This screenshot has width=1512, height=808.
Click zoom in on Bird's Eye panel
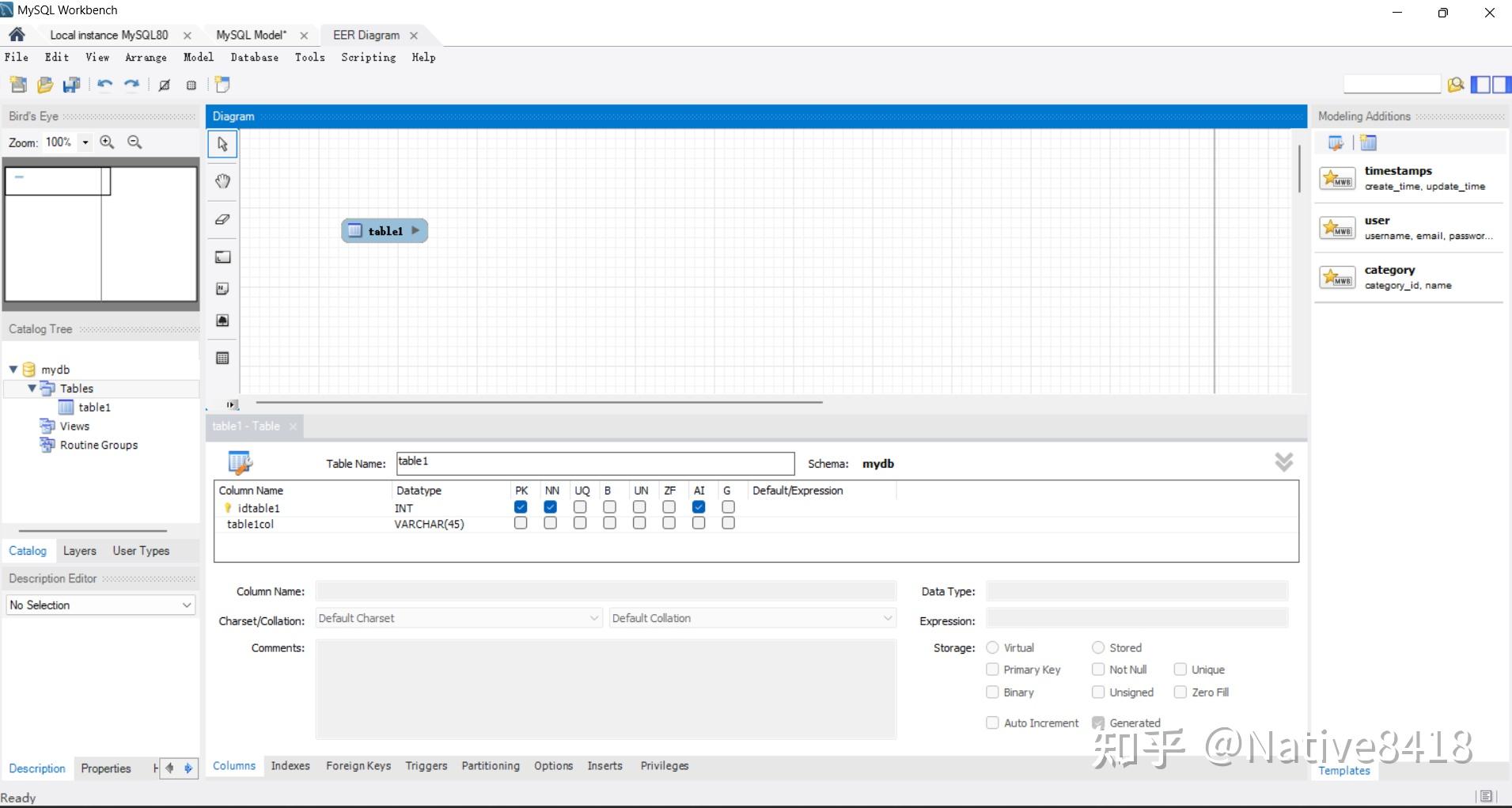point(106,142)
